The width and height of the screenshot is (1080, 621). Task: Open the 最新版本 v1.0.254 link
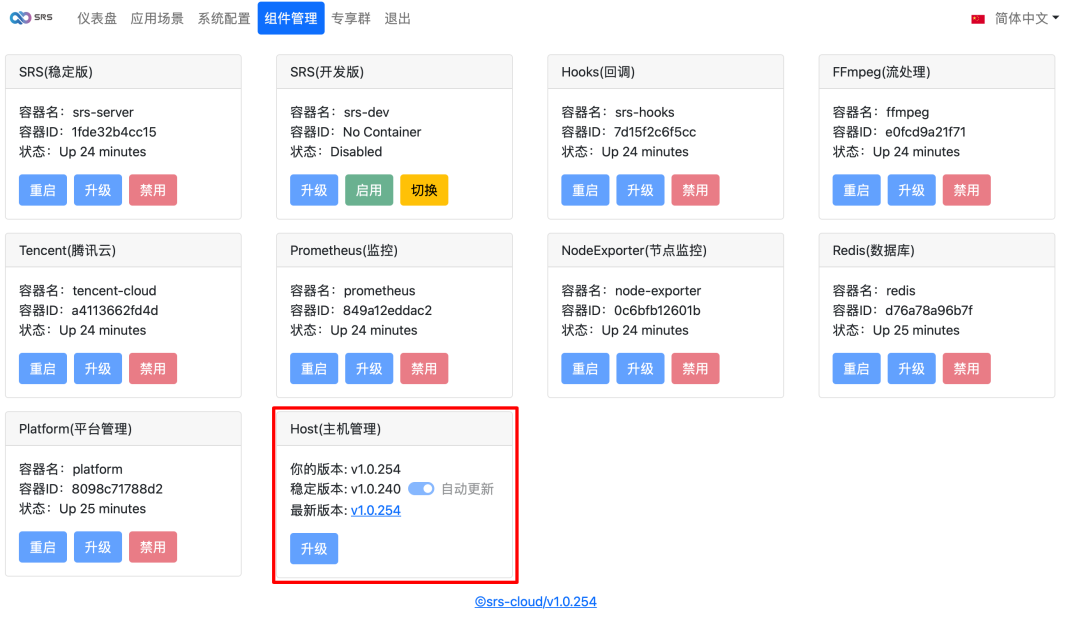point(376,510)
